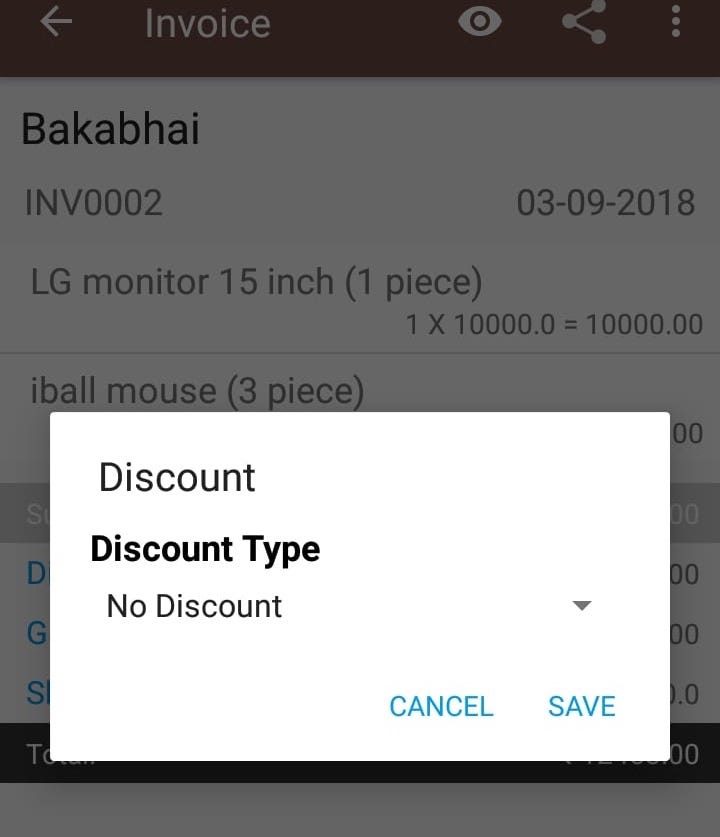Open the three-dot overflow menu
The image size is (720, 837).
[676, 22]
